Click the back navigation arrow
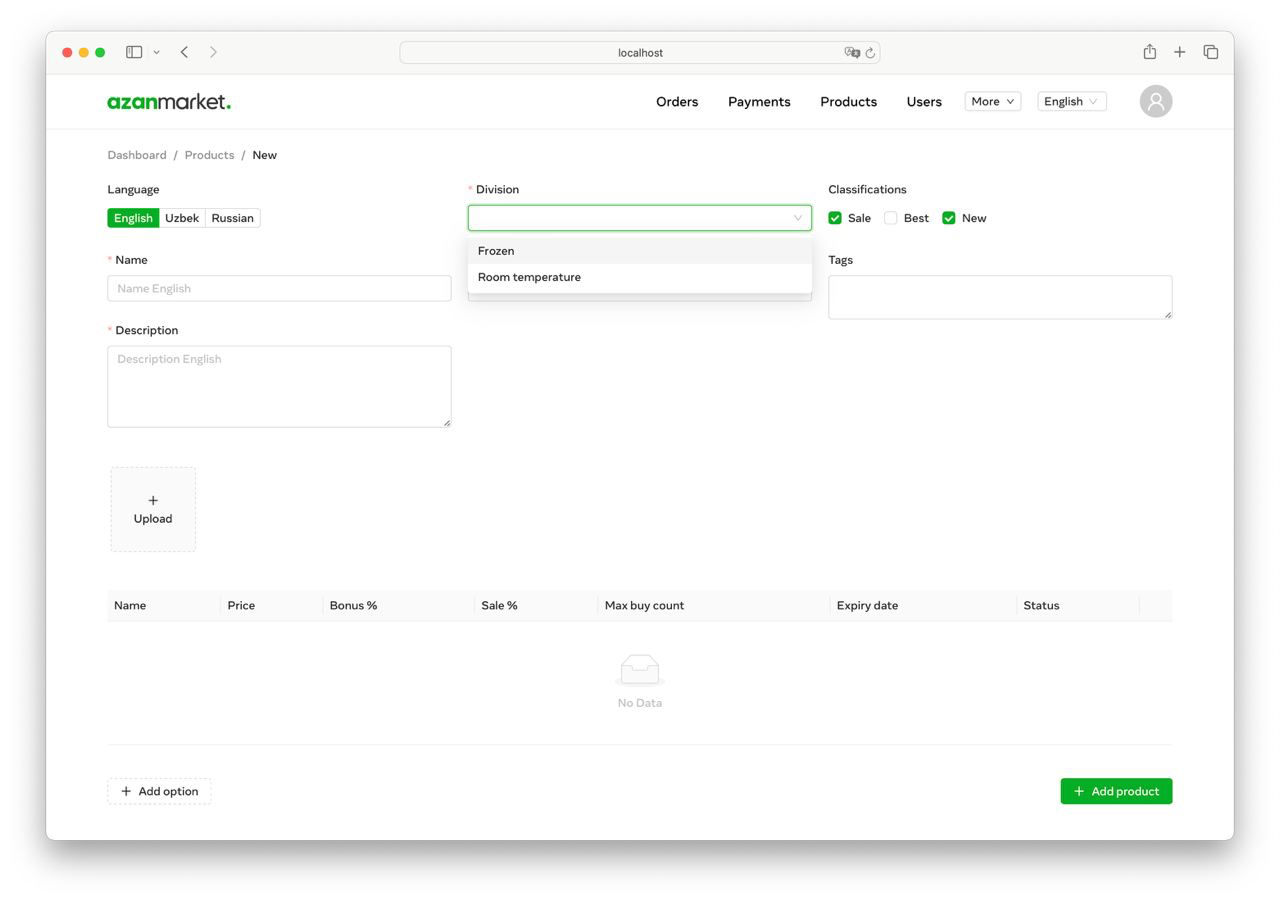 [x=184, y=51]
